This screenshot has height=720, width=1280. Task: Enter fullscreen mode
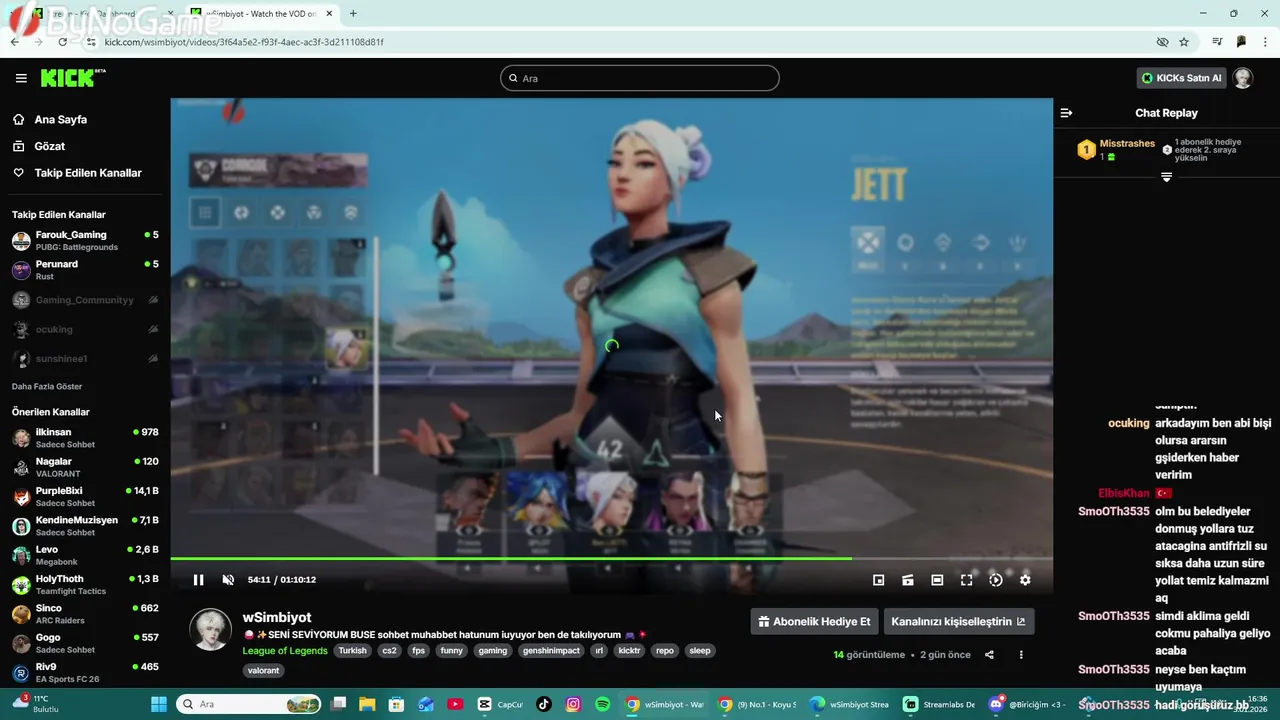966,580
